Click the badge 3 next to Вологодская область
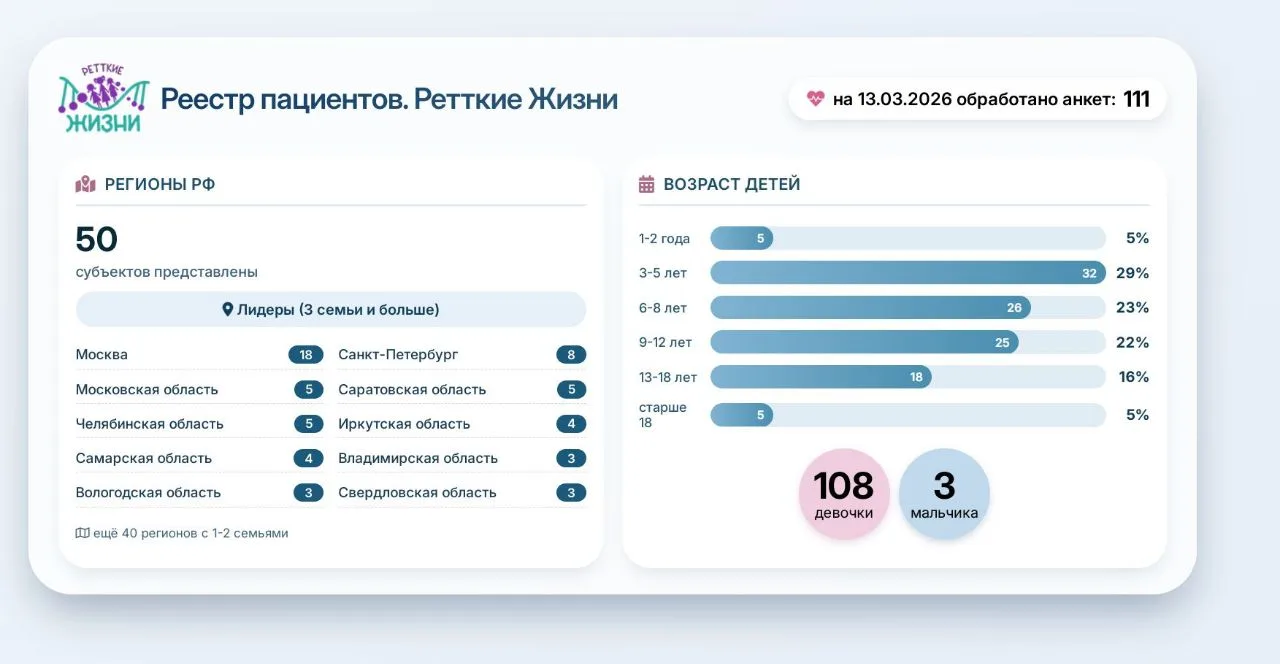 pyautogui.click(x=309, y=493)
